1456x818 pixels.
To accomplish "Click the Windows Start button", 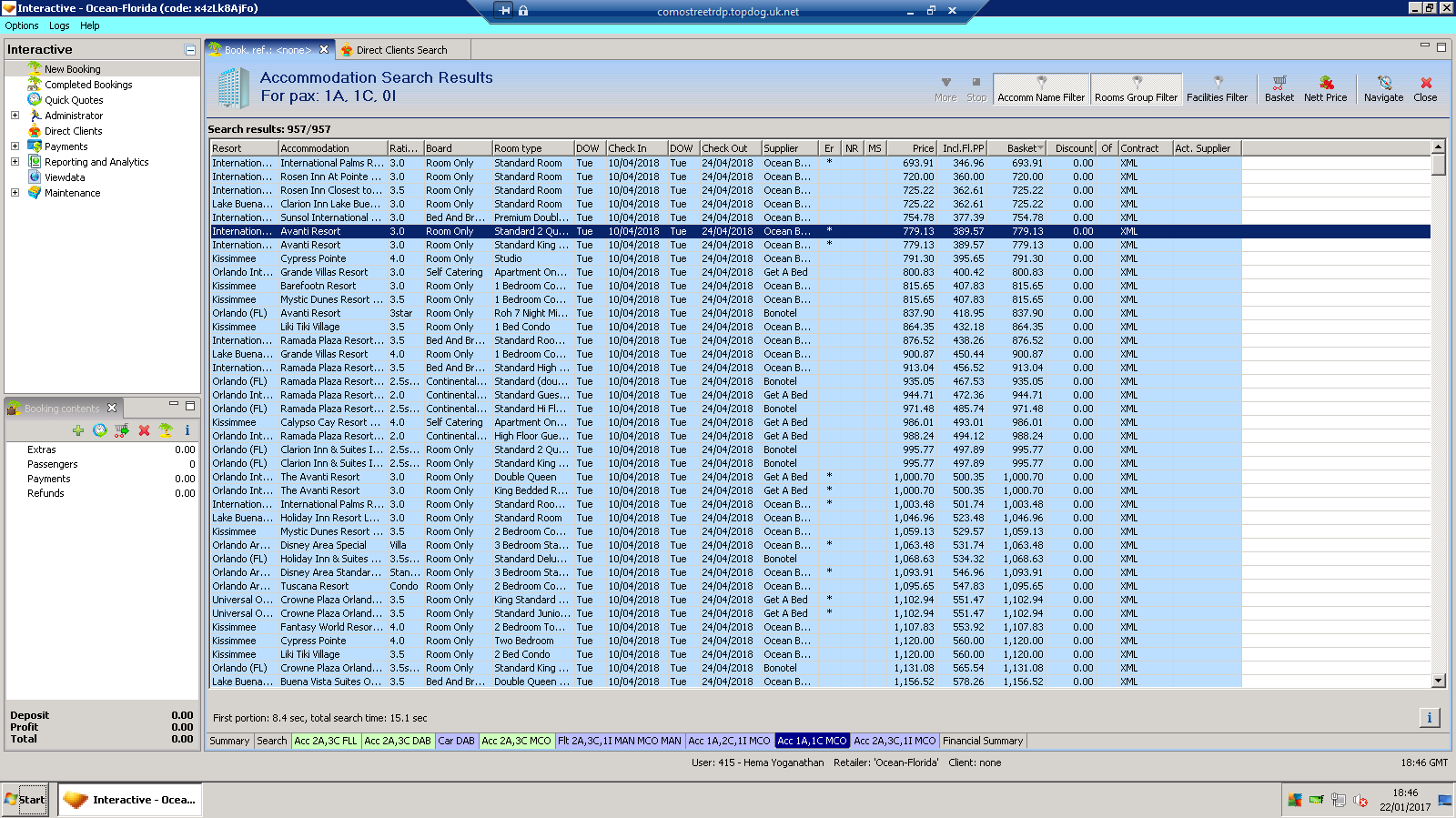I will [x=25, y=800].
